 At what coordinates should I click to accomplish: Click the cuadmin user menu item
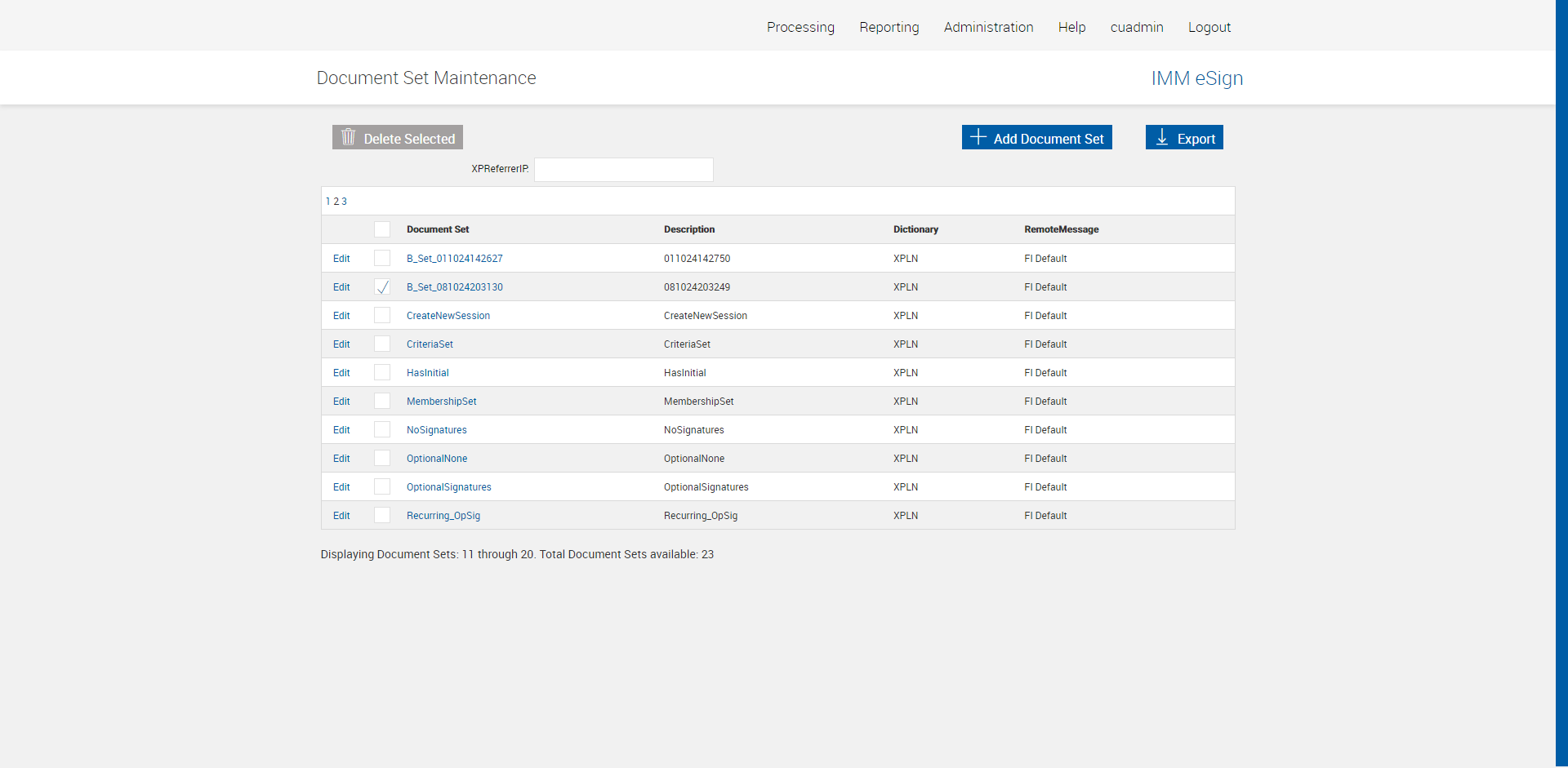click(x=1137, y=27)
